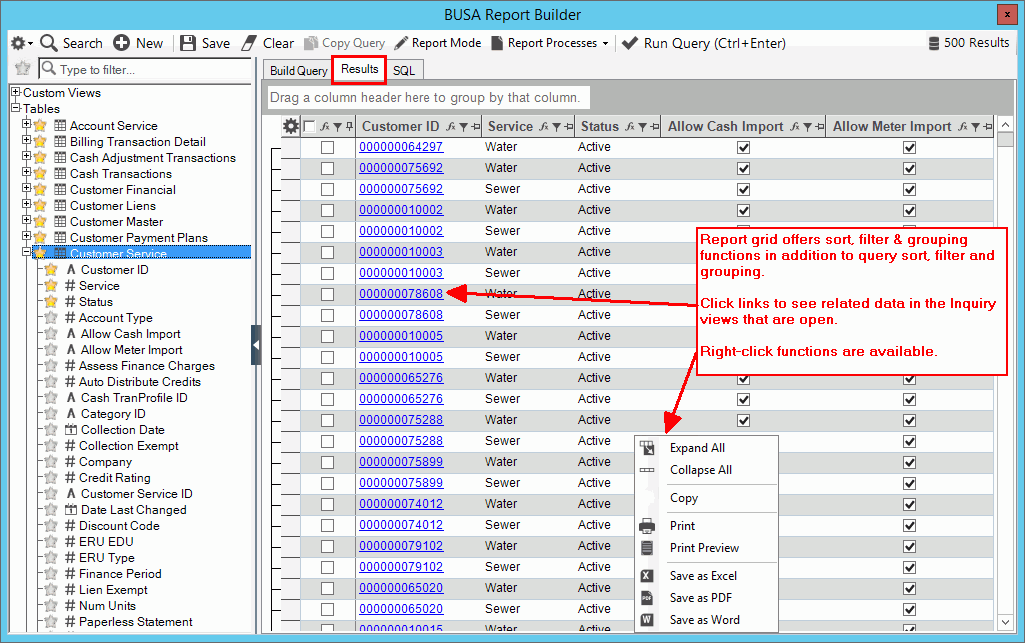
Task: Click the Type to filter search box
Action: point(150,70)
